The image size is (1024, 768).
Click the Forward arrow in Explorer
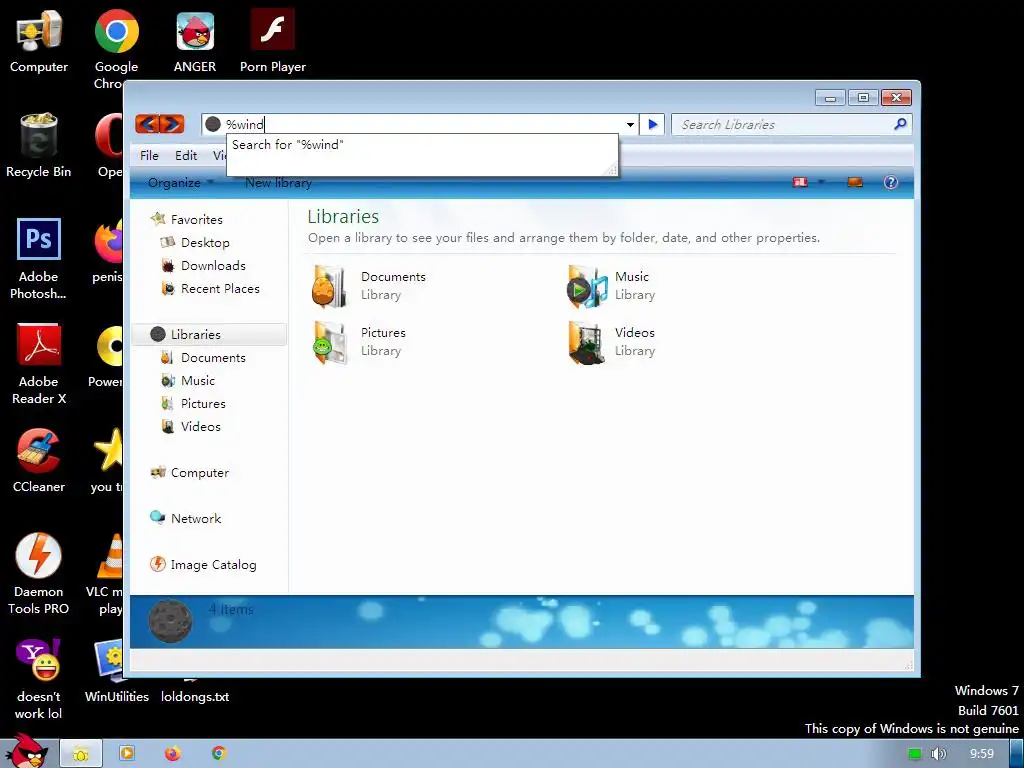pyautogui.click(x=172, y=123)
